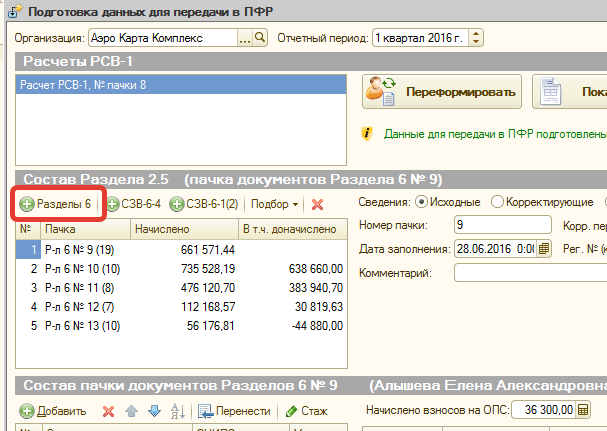Select the Корректирующие radio button
607x431 pixels.
point(497,202)
